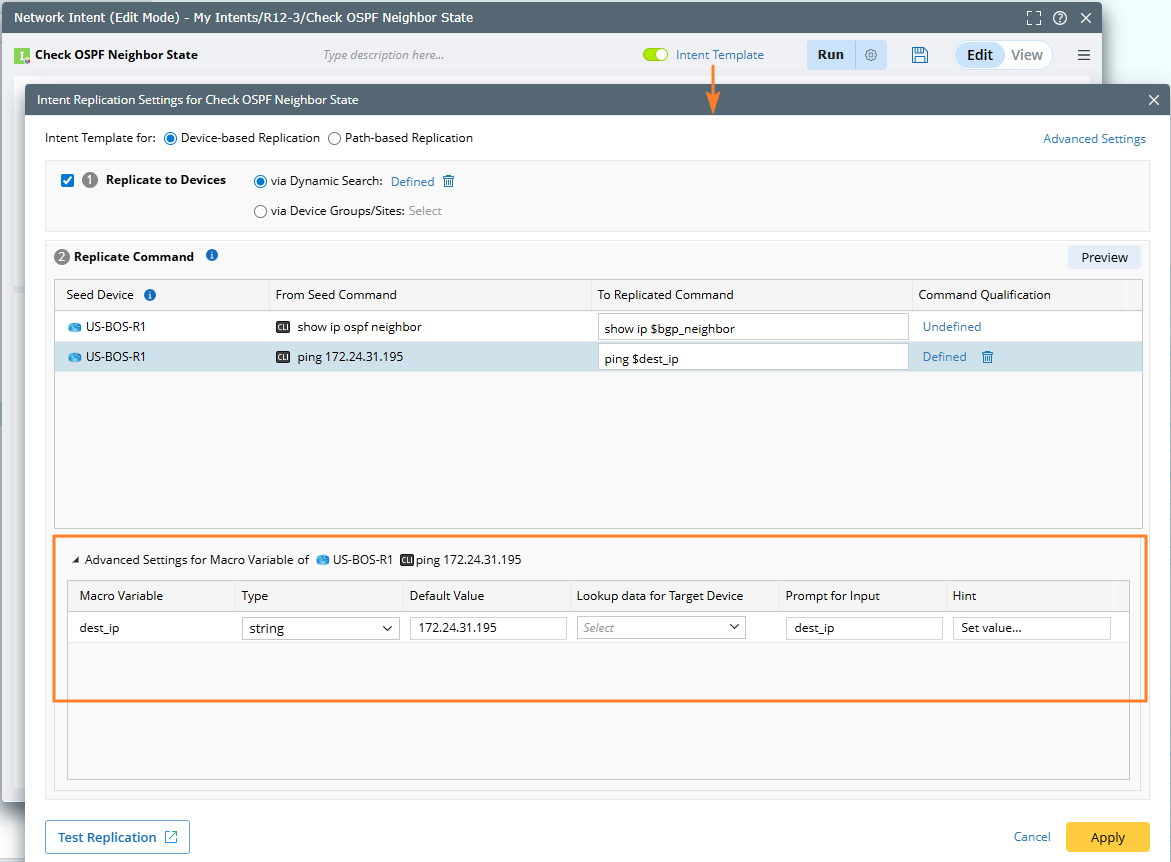
Task: Click the Default Value field 172.24.31.195
Action: coord(487,628)
